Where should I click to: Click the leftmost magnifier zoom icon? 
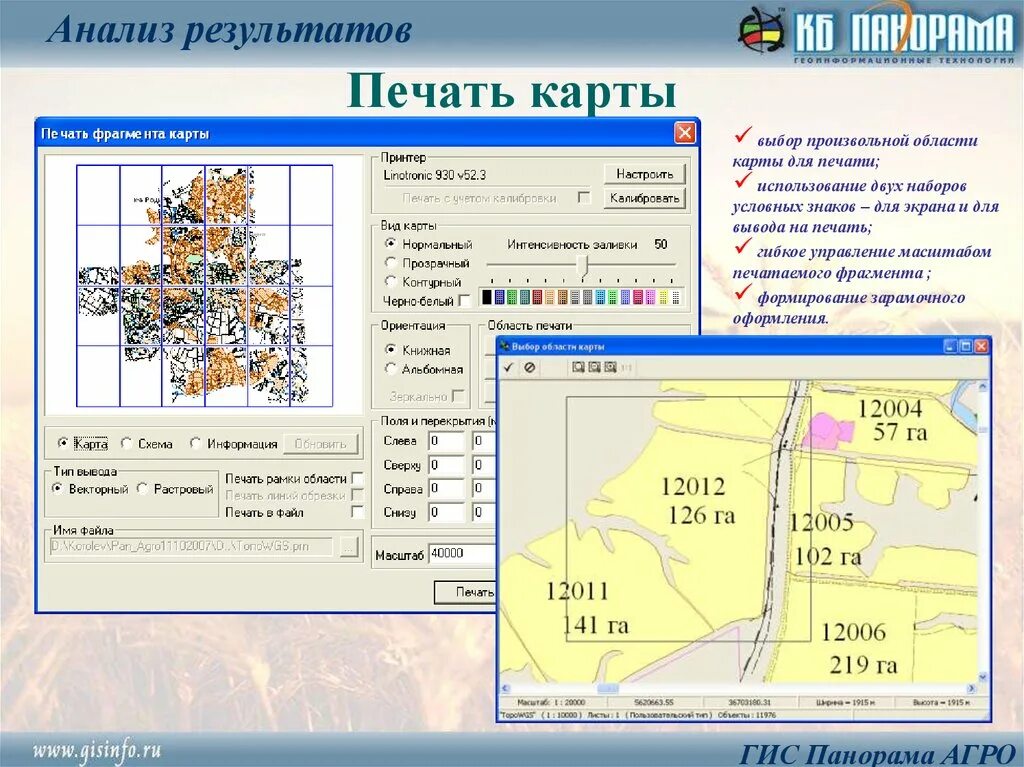(578, 368)
